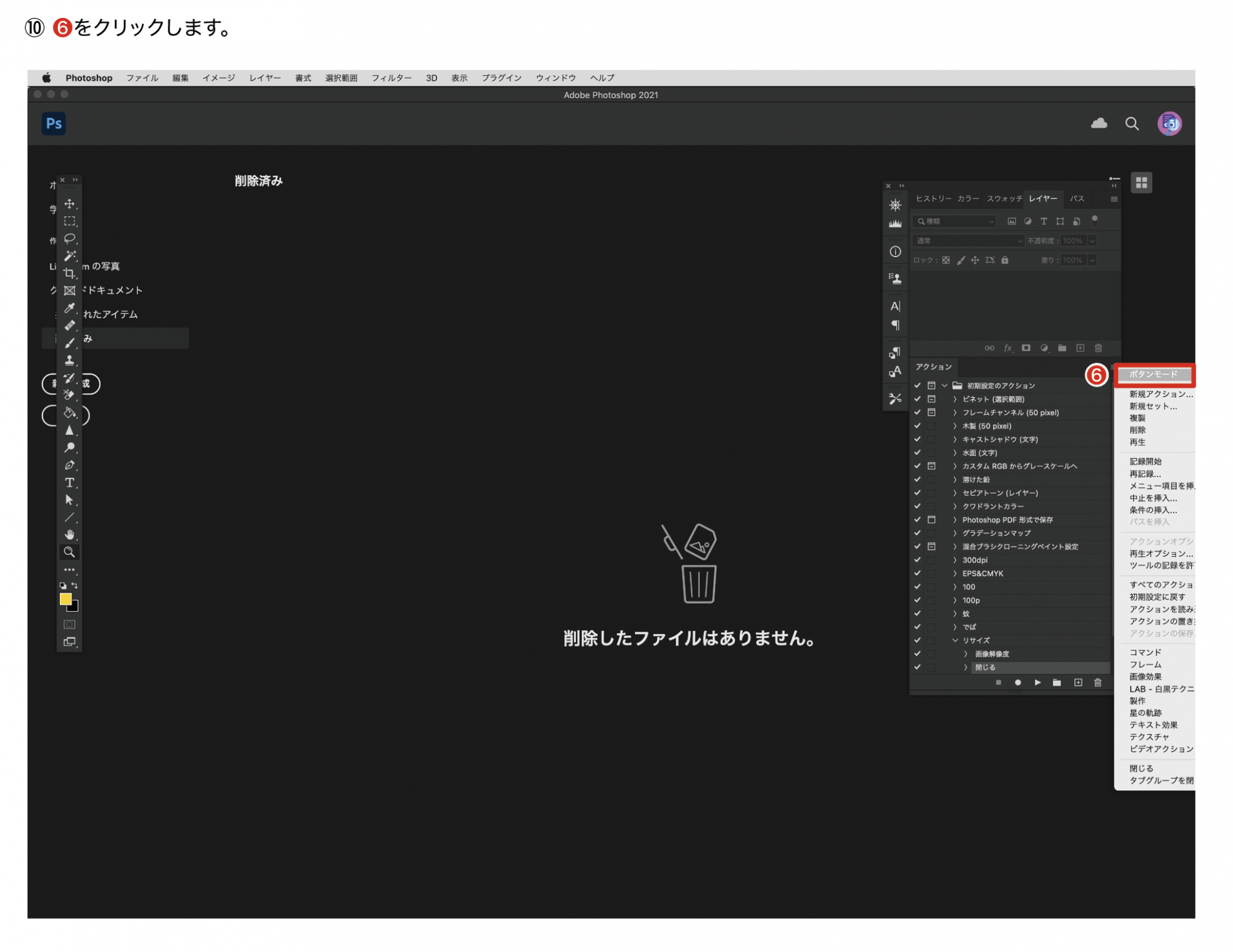Select the History Brush tool
This screenshot has height=952, width=1233.
(70, 378)
